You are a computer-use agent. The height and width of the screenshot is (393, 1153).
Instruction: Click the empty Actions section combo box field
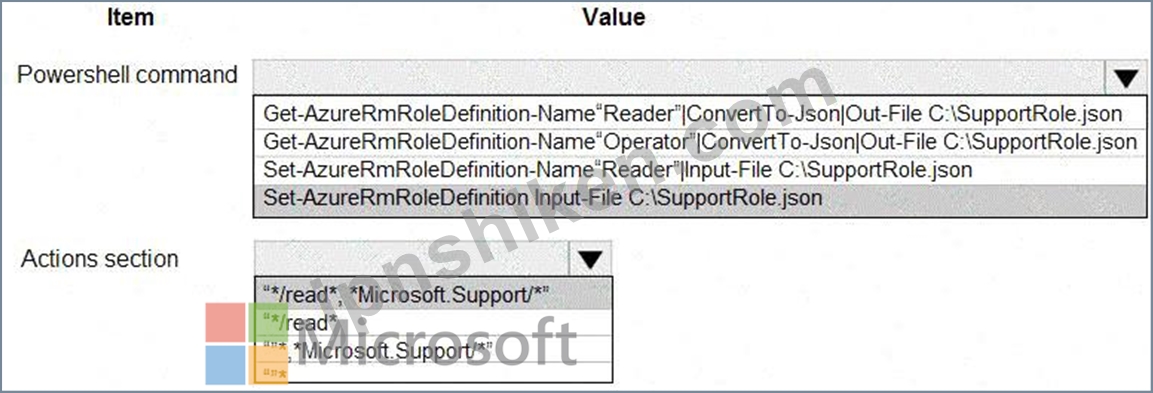(x=412, y=259)
